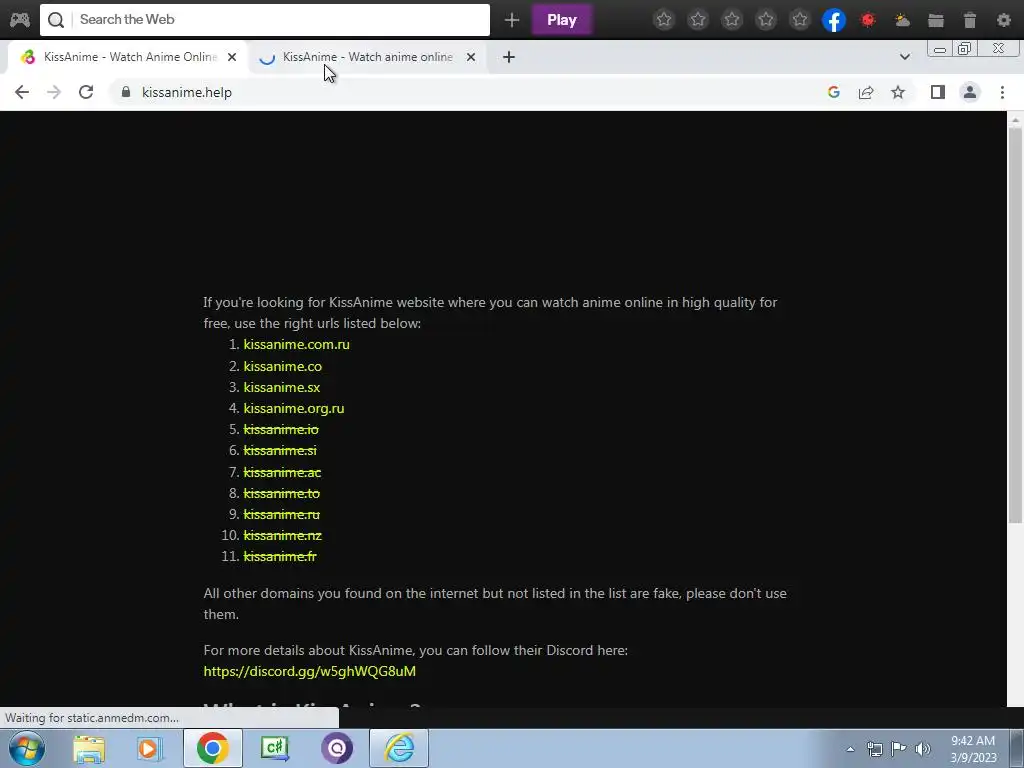This screenshot has height=768, width=1024.
Task: Open the kissanime.com.ru link
Action: click(296, 345)
